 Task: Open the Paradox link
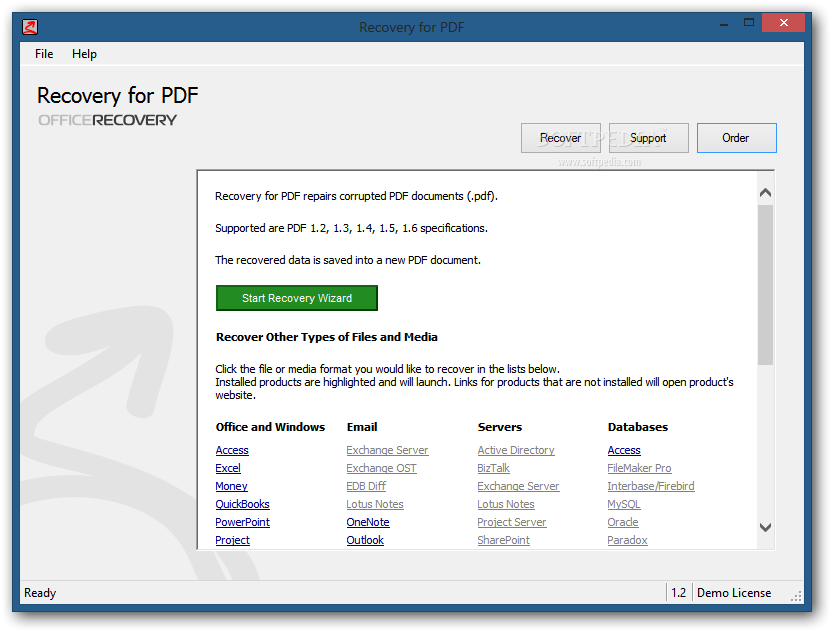coord(627,540)
